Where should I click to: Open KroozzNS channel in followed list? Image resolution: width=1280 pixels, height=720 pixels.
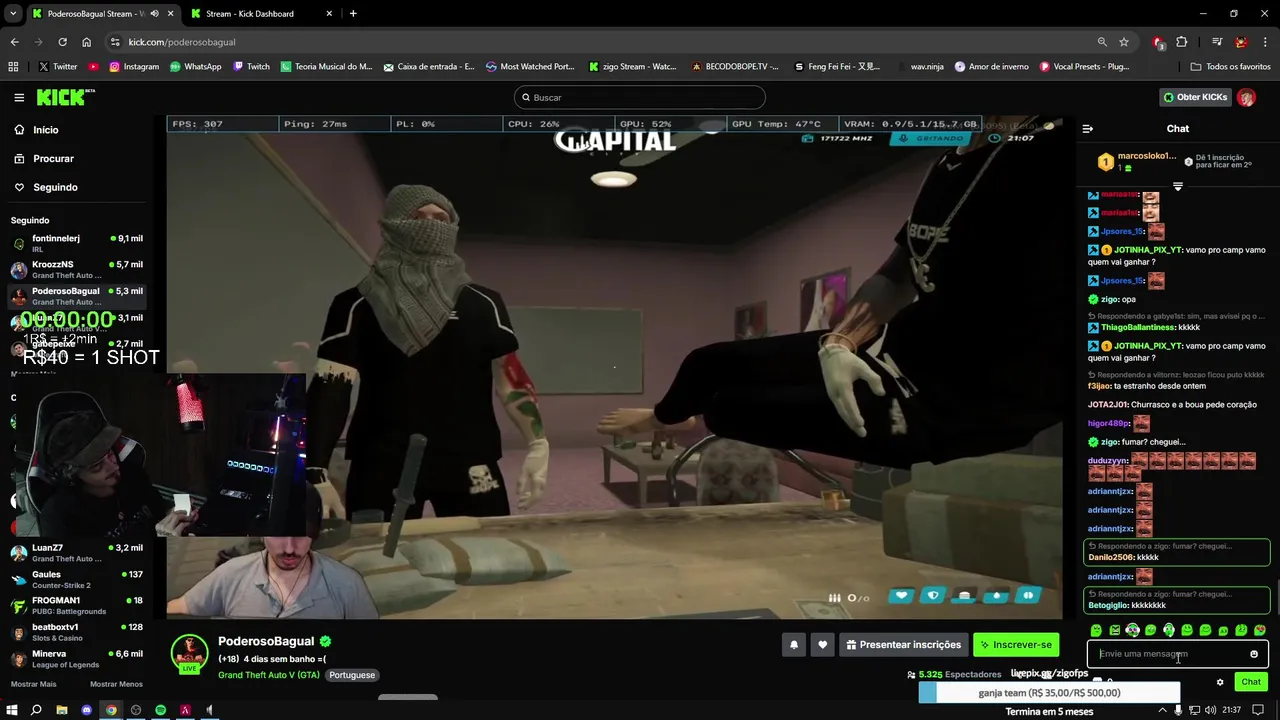coord(77,269)
